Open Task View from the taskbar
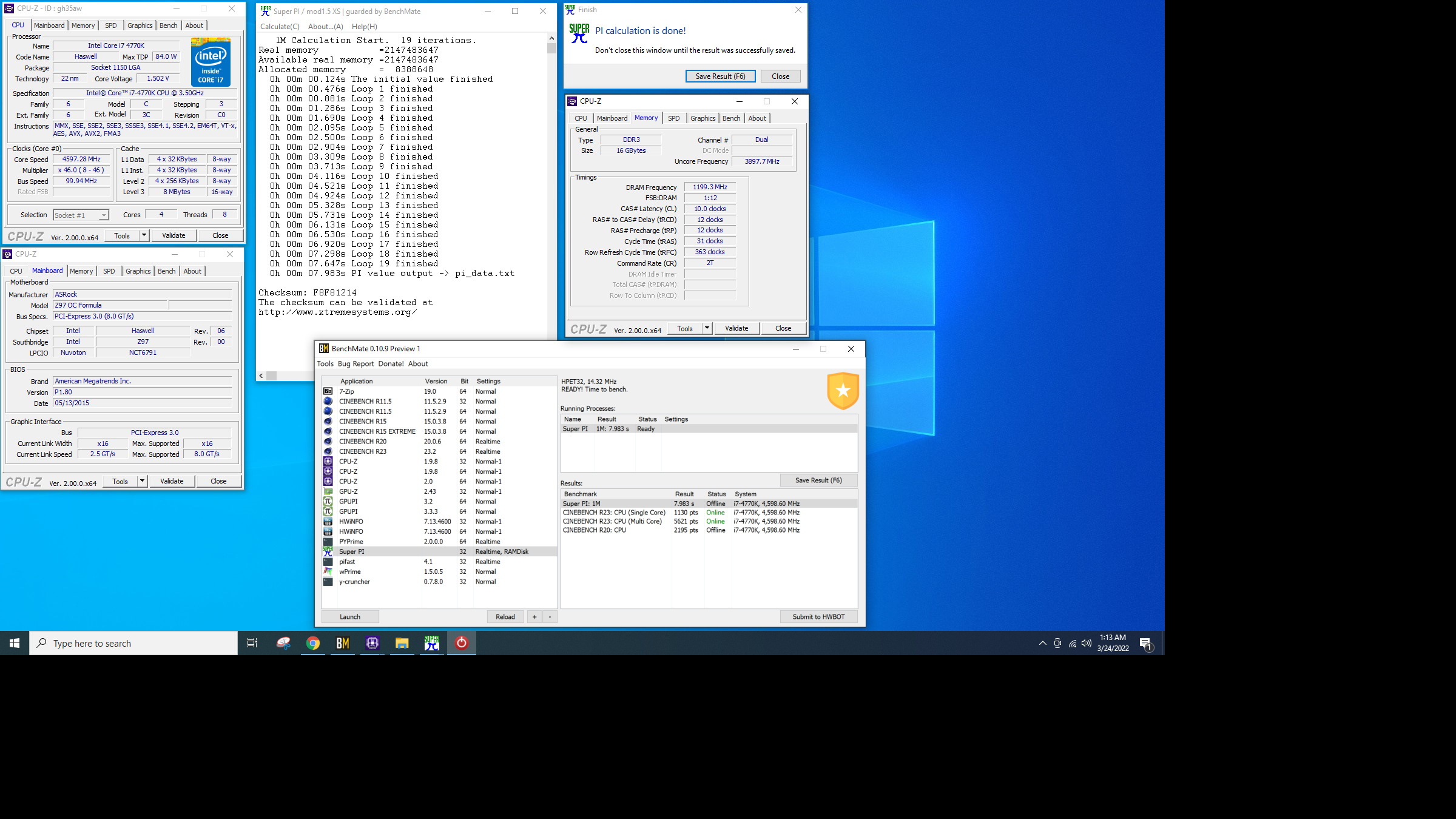 [x=252, y=643]
